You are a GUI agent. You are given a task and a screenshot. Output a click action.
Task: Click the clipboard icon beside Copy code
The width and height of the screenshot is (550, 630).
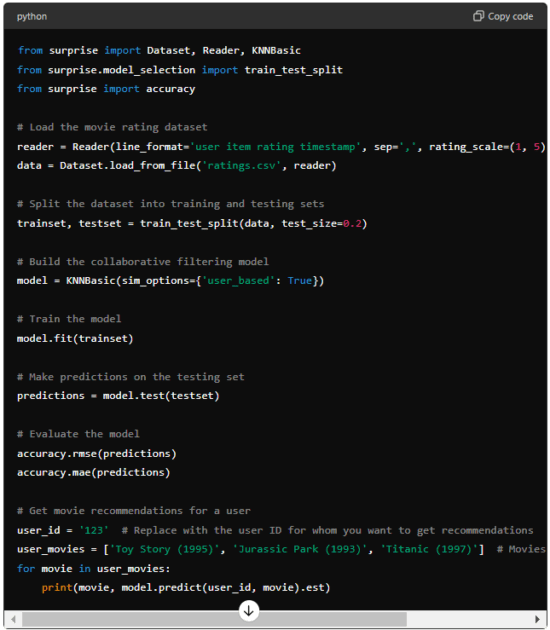pos(478,16)
